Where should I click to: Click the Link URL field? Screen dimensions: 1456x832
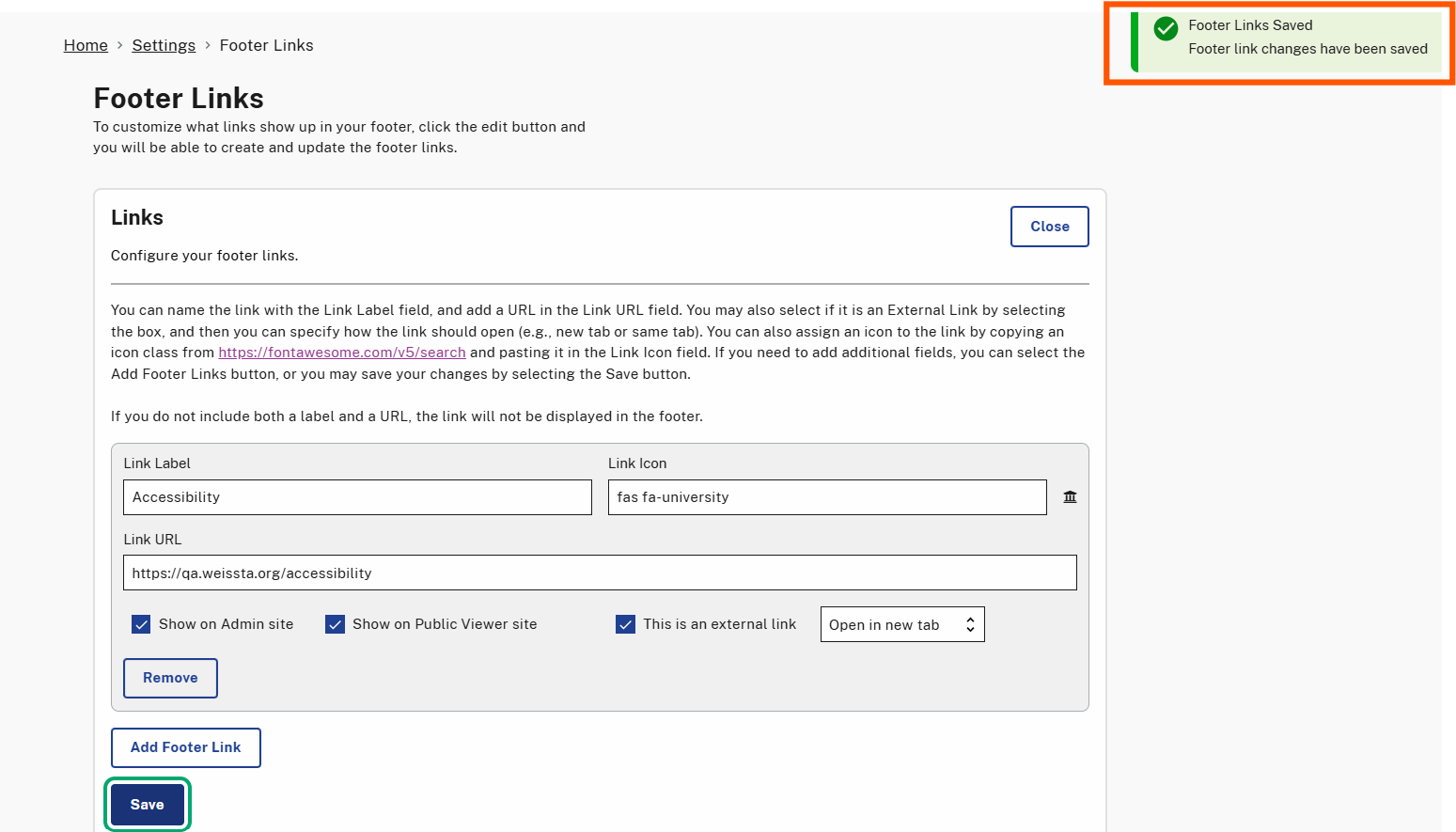tap(600, 573)
